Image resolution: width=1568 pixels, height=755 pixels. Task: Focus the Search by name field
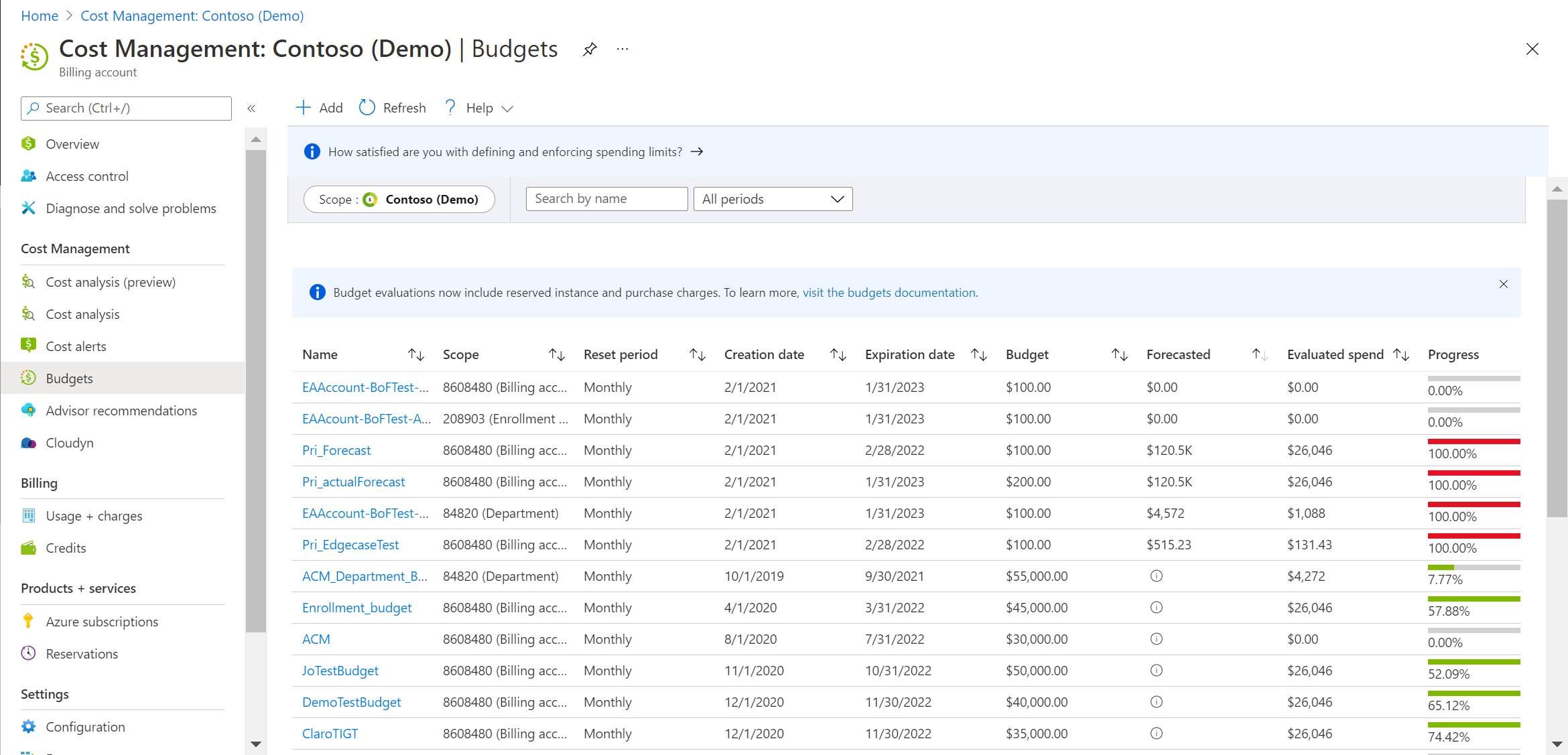tap(606, 199)
